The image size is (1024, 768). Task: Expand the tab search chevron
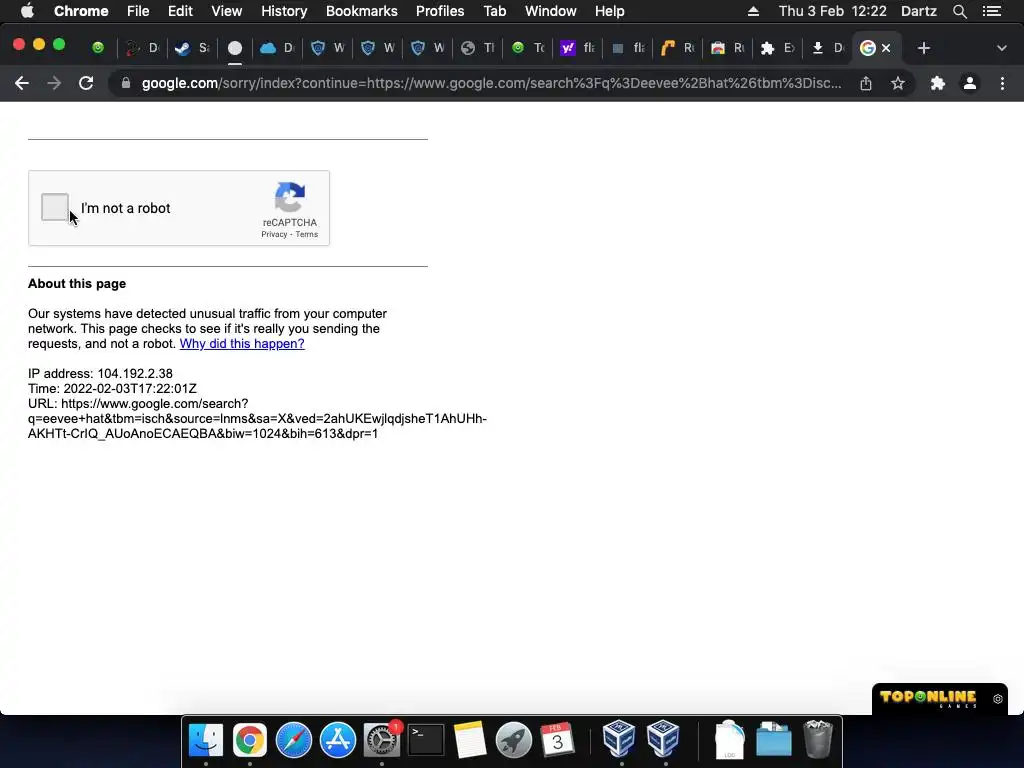(x=1002, y=48)
